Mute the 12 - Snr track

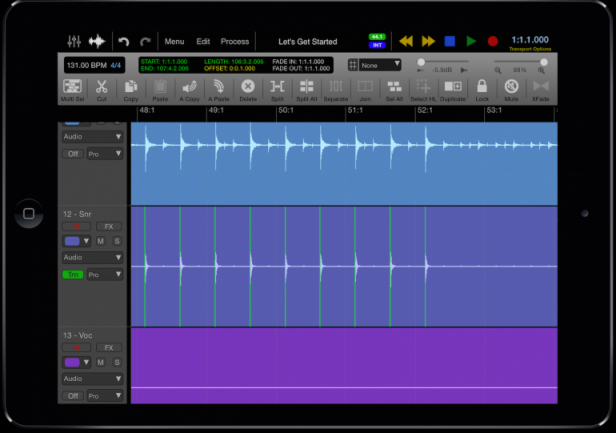pyautogui.click(x=101, y=242)
